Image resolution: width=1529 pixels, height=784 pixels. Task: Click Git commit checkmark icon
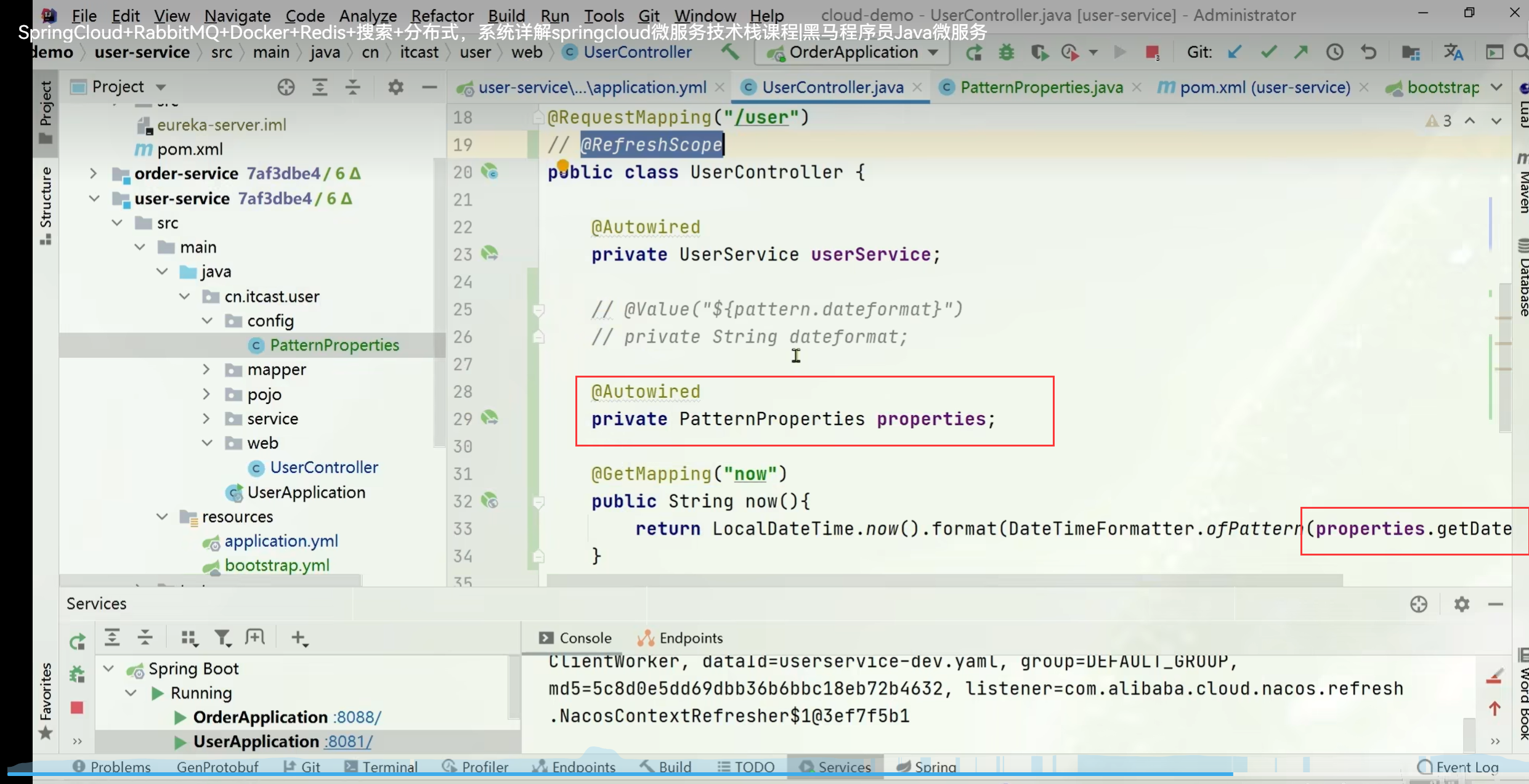pyautogui.click(x=1268, y=52)
